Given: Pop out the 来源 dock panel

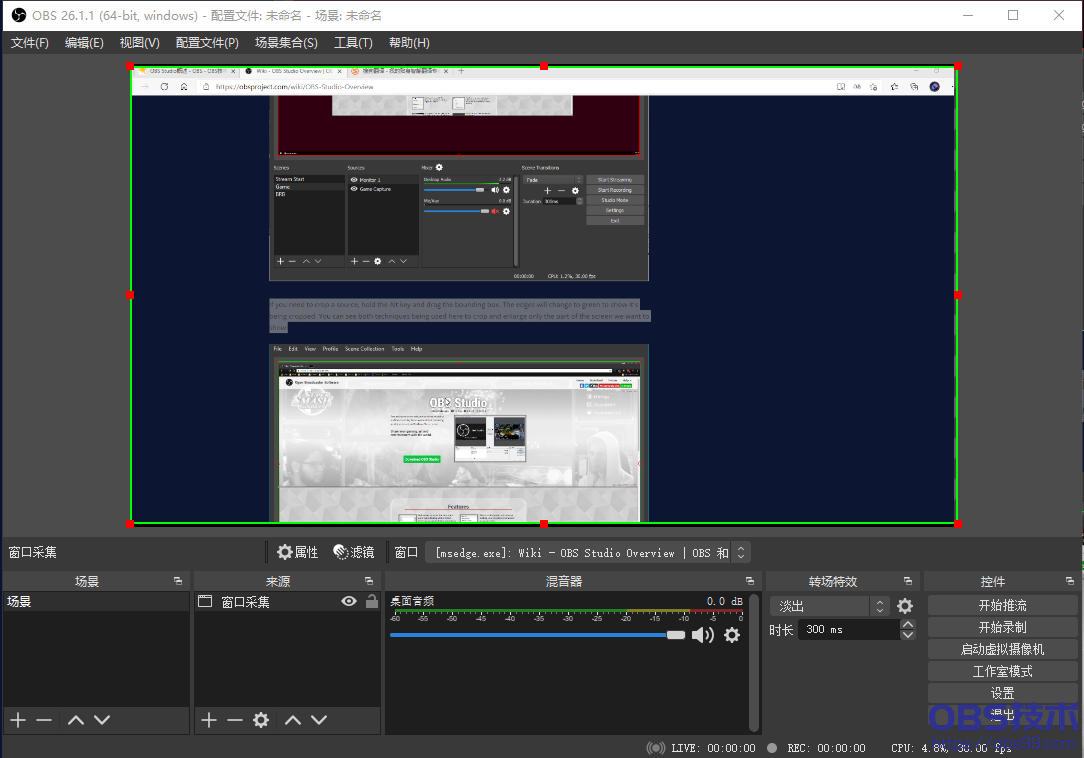Looking at the screenshot, I should pyautogui.click(x=368, y=581).
